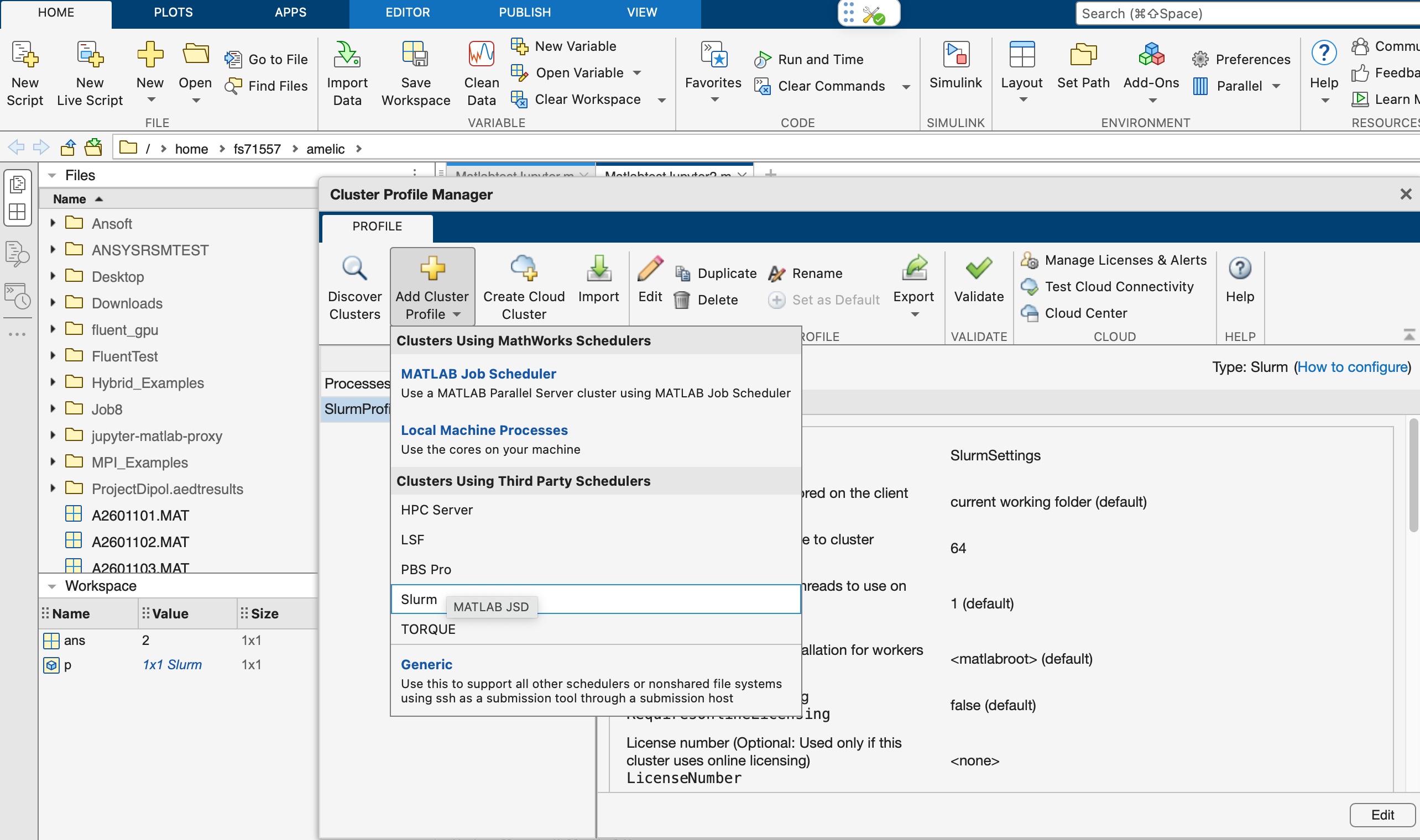Switch to the PUBLISH tab
The width and height of the screenshot is (1420, 840).
[525, 13]
